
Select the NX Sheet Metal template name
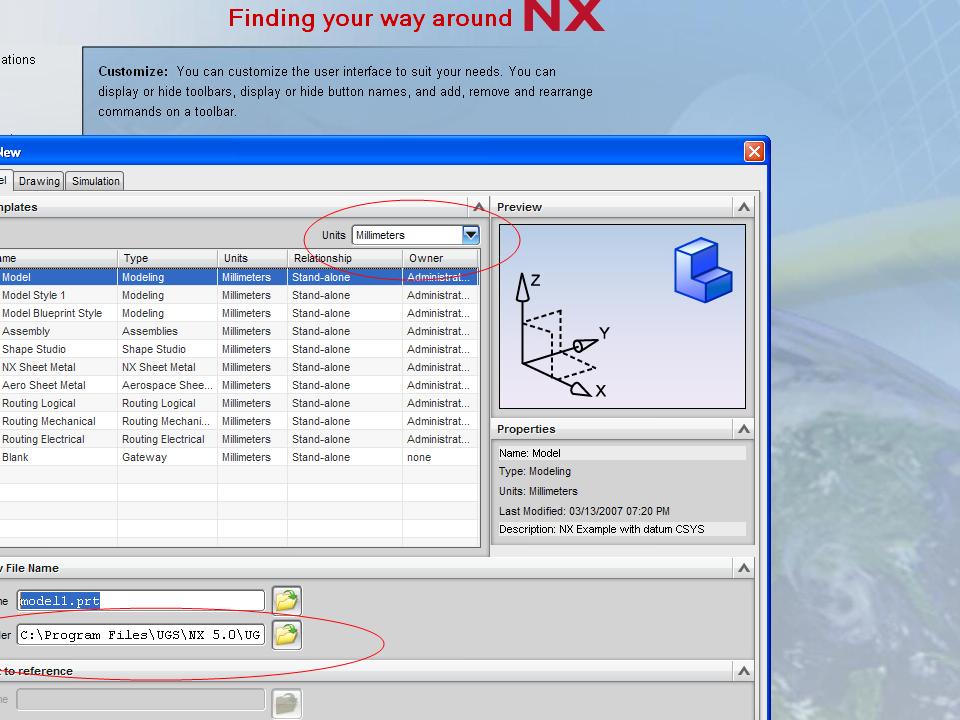[x=39, y=367]
